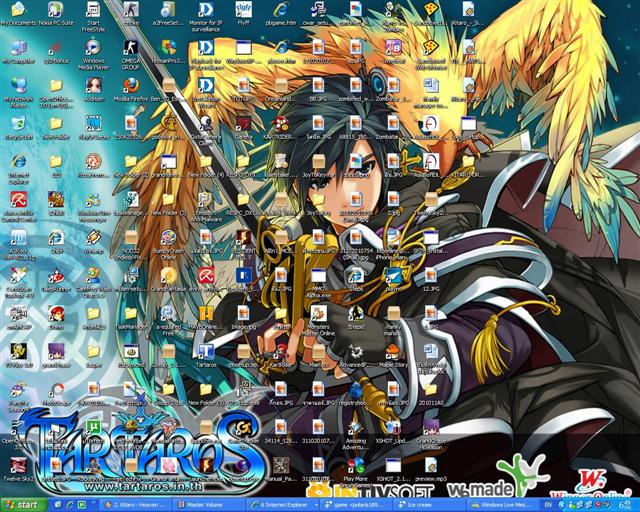
Task: Switch to Ice cream taskbar window
Action: (x=430, y=505)
